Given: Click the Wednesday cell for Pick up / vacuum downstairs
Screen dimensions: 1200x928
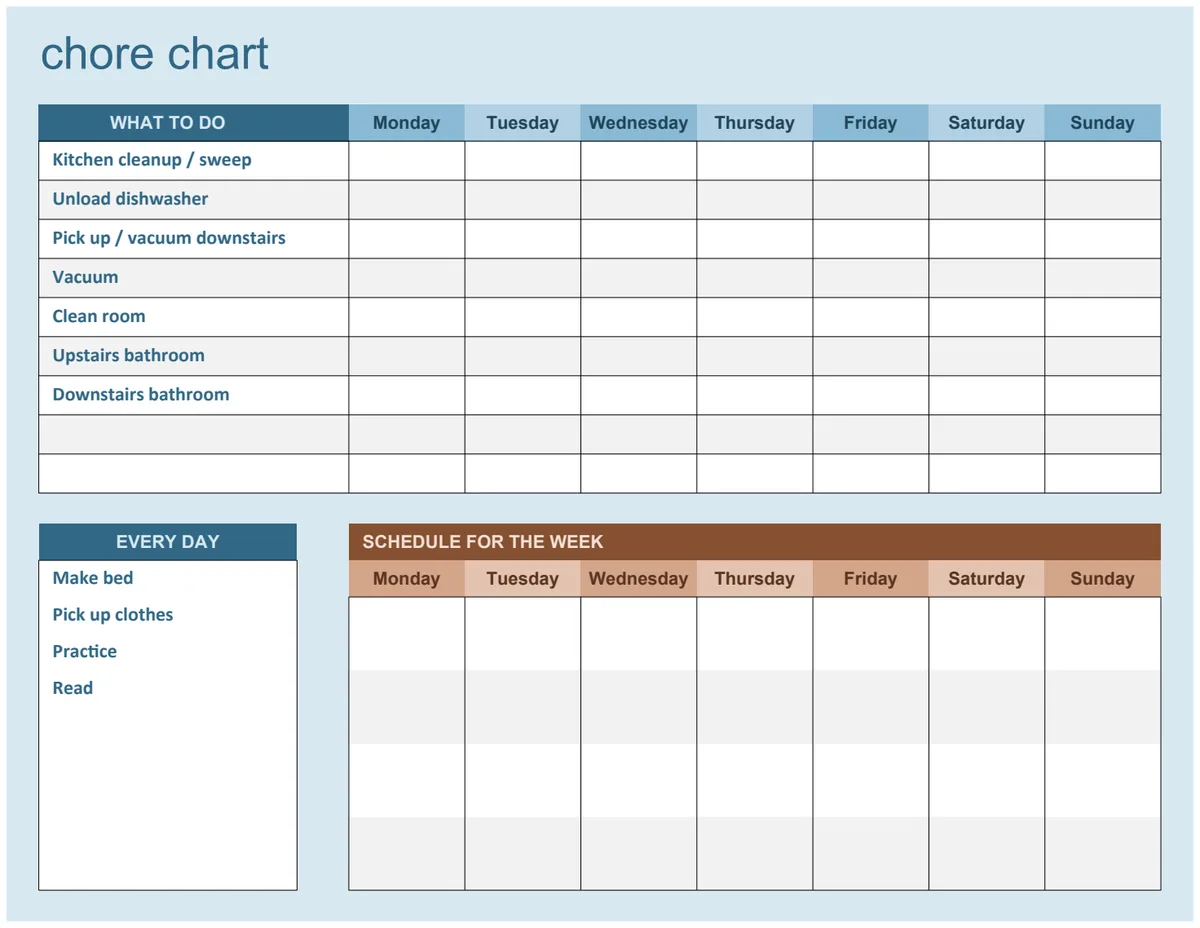Looking at the screenshot, I should click(639, 239).
